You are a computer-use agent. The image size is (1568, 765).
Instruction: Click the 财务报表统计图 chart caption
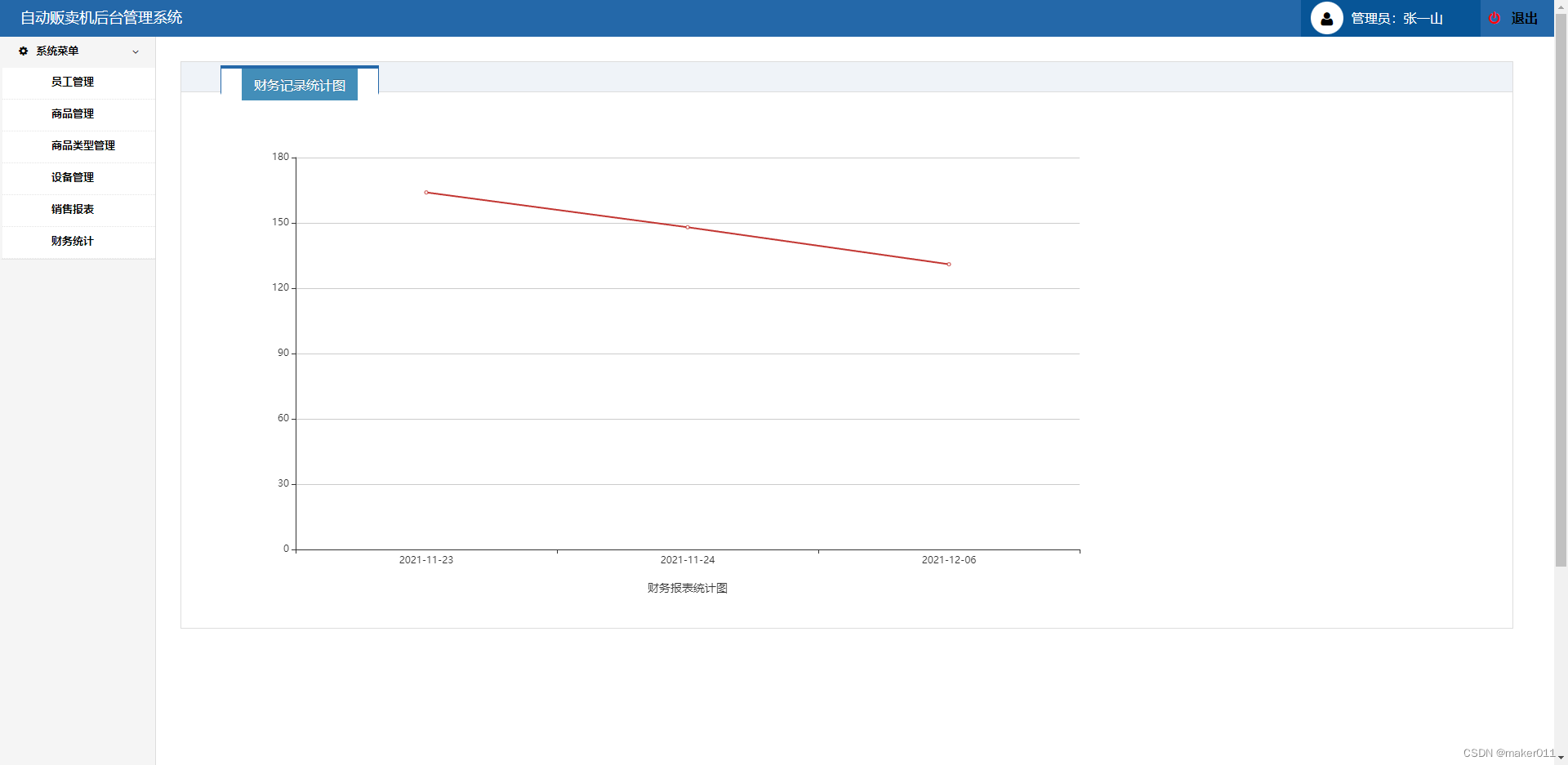pos(688,588)
